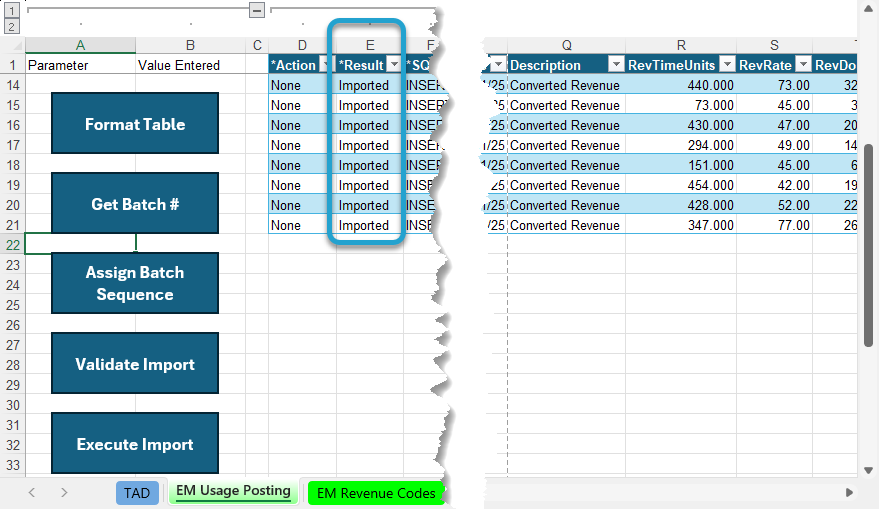Select column D header
Viewport: 879px width, 509px height.
(x=302, y=45)
